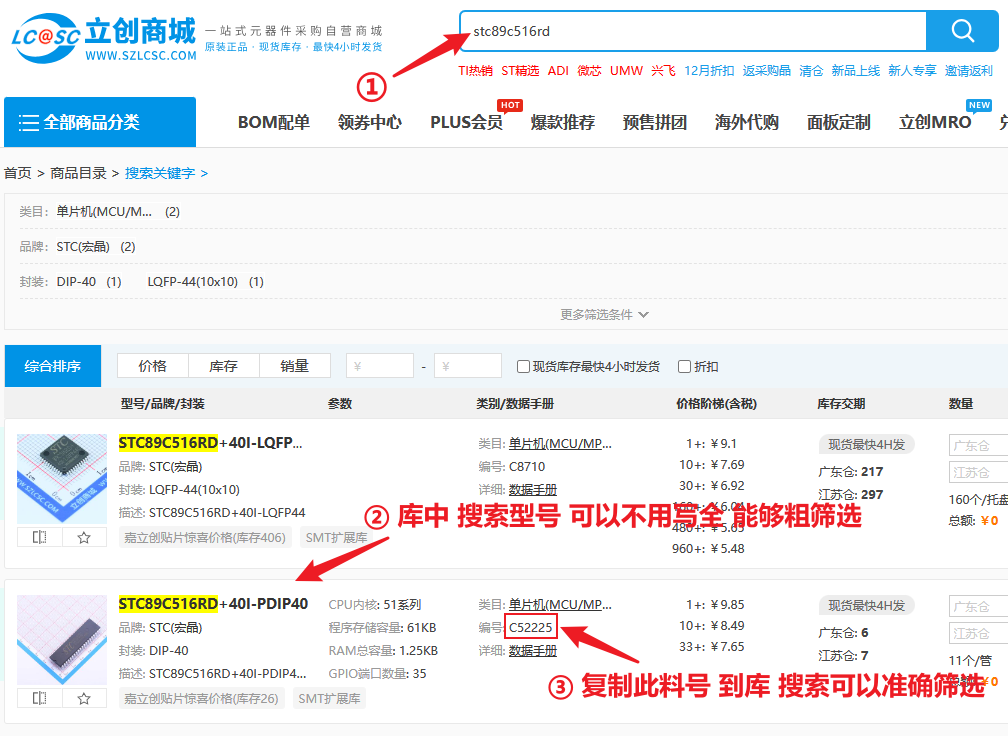Open 预售拼团 navigation item
1008x736 pixels.
[x=654, y=122]
